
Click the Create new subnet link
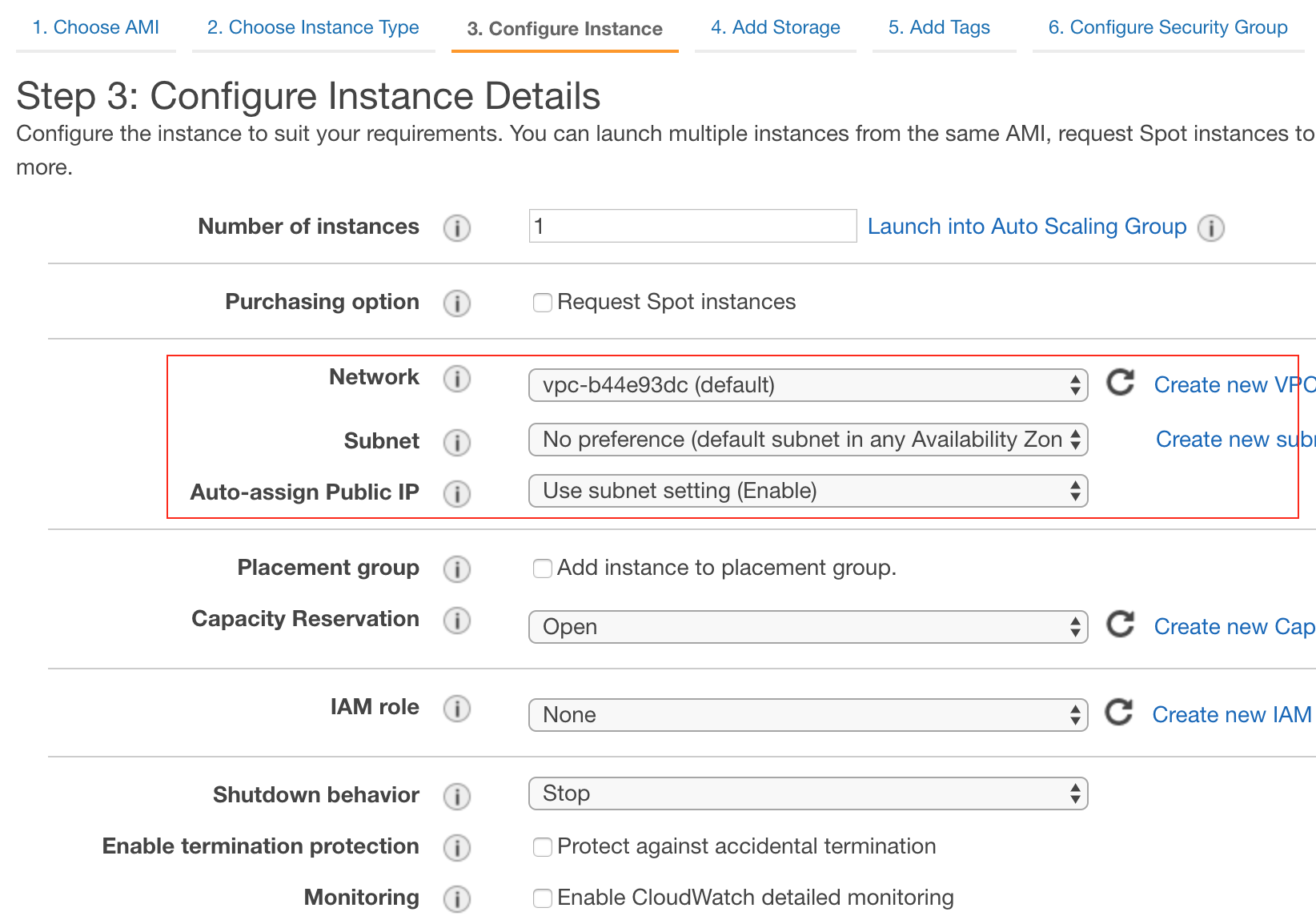(x=1235, y=440)
